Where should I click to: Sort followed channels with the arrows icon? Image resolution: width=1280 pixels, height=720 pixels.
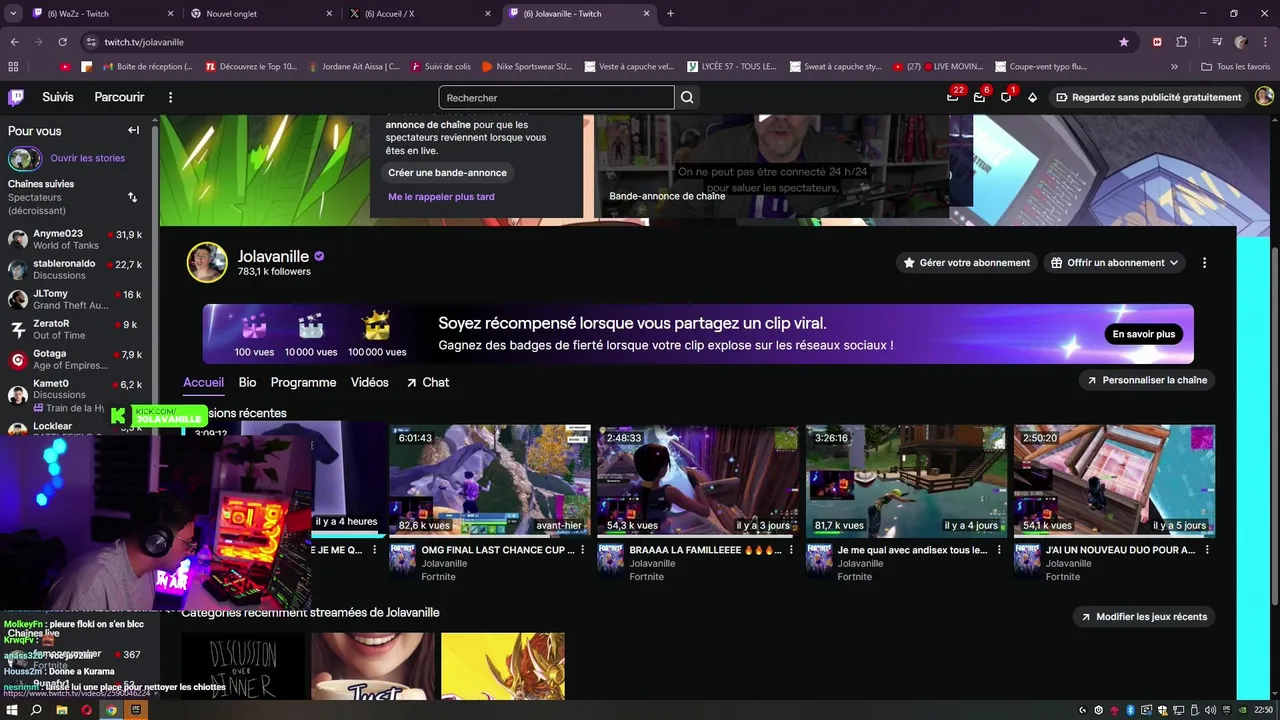click(x=132, y=197)
